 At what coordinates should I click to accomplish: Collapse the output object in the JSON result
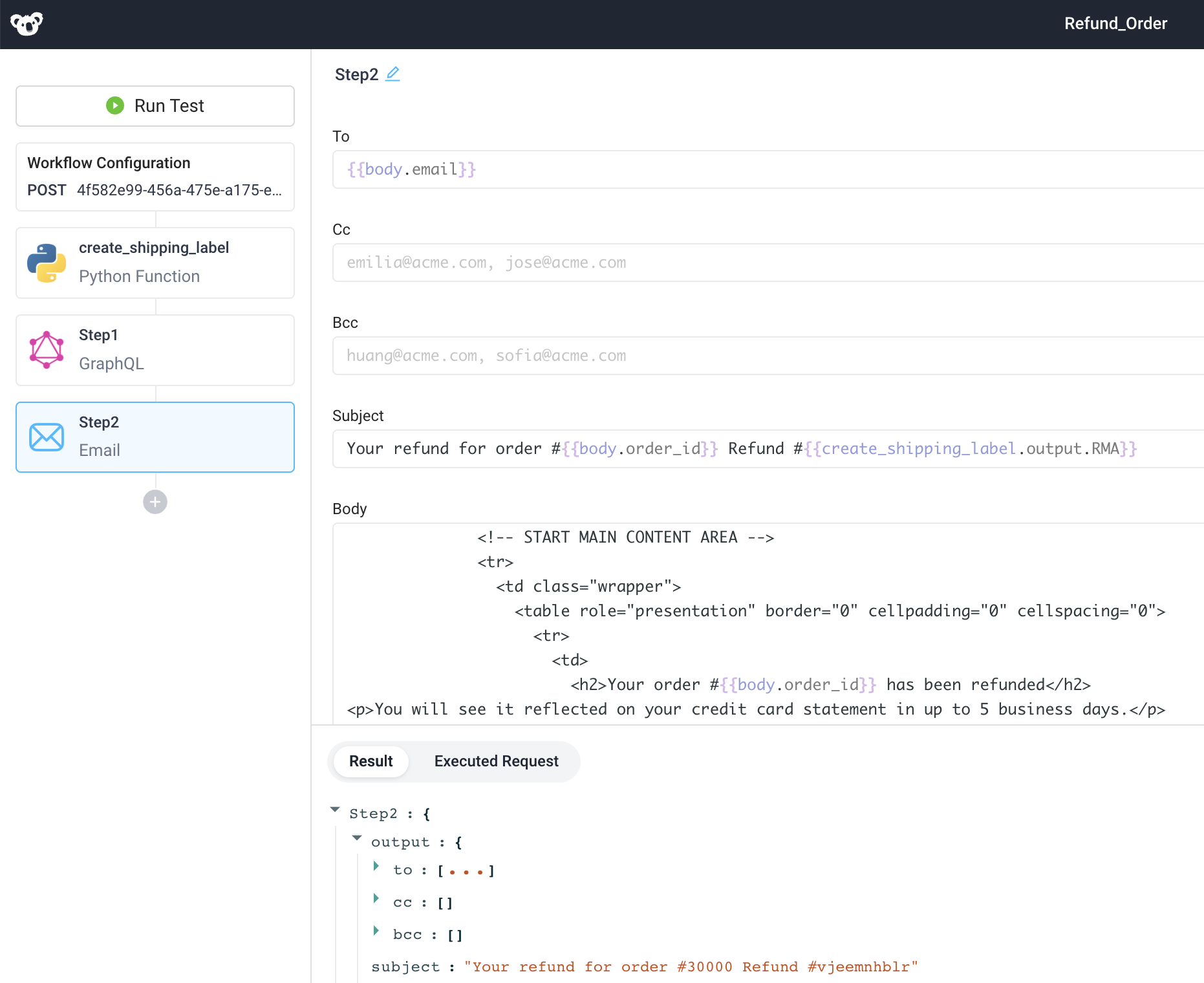(x=357, y=838)
